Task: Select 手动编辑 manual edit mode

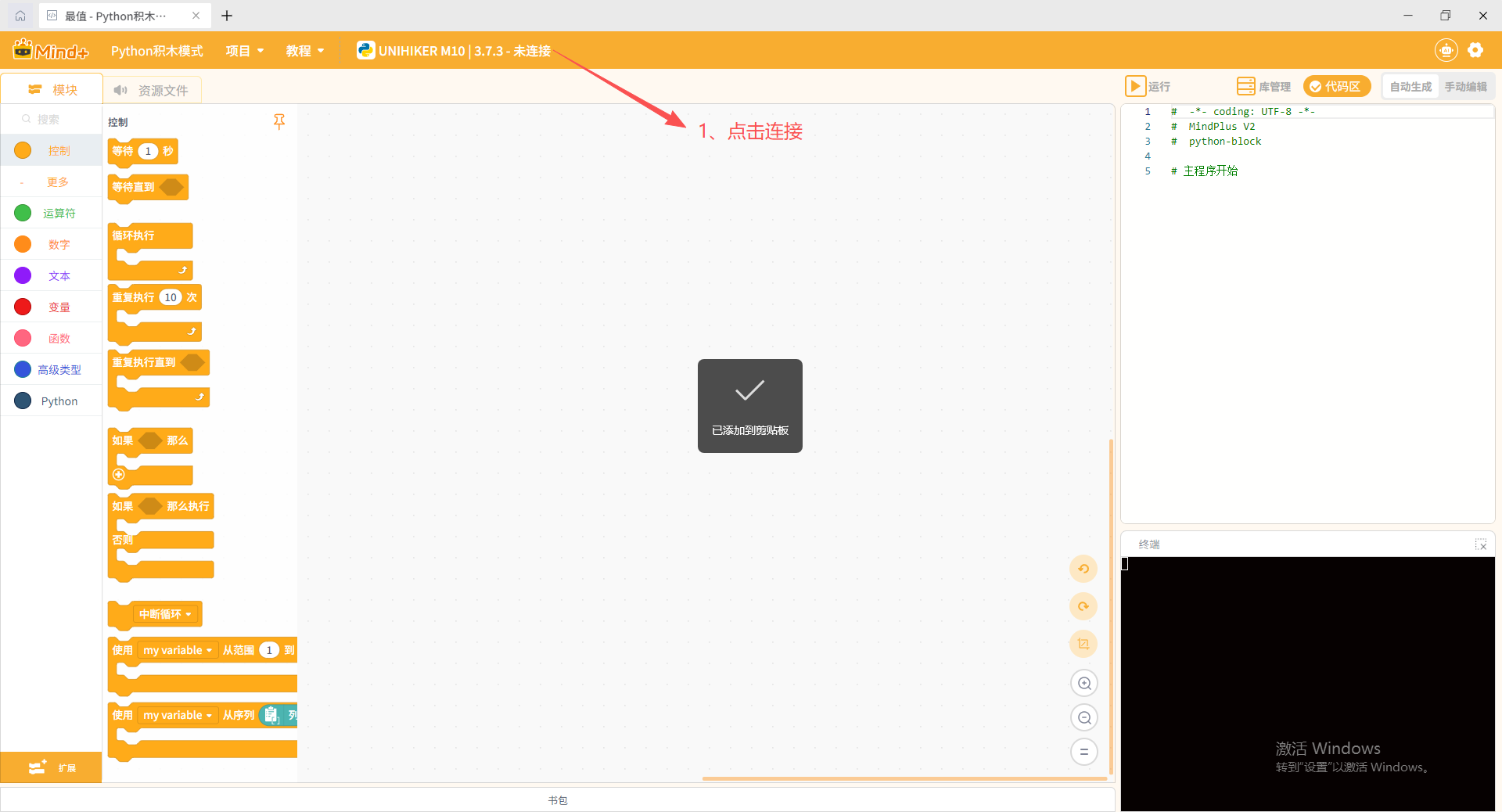Action: pyautogui.click(x=1465, y=87)
